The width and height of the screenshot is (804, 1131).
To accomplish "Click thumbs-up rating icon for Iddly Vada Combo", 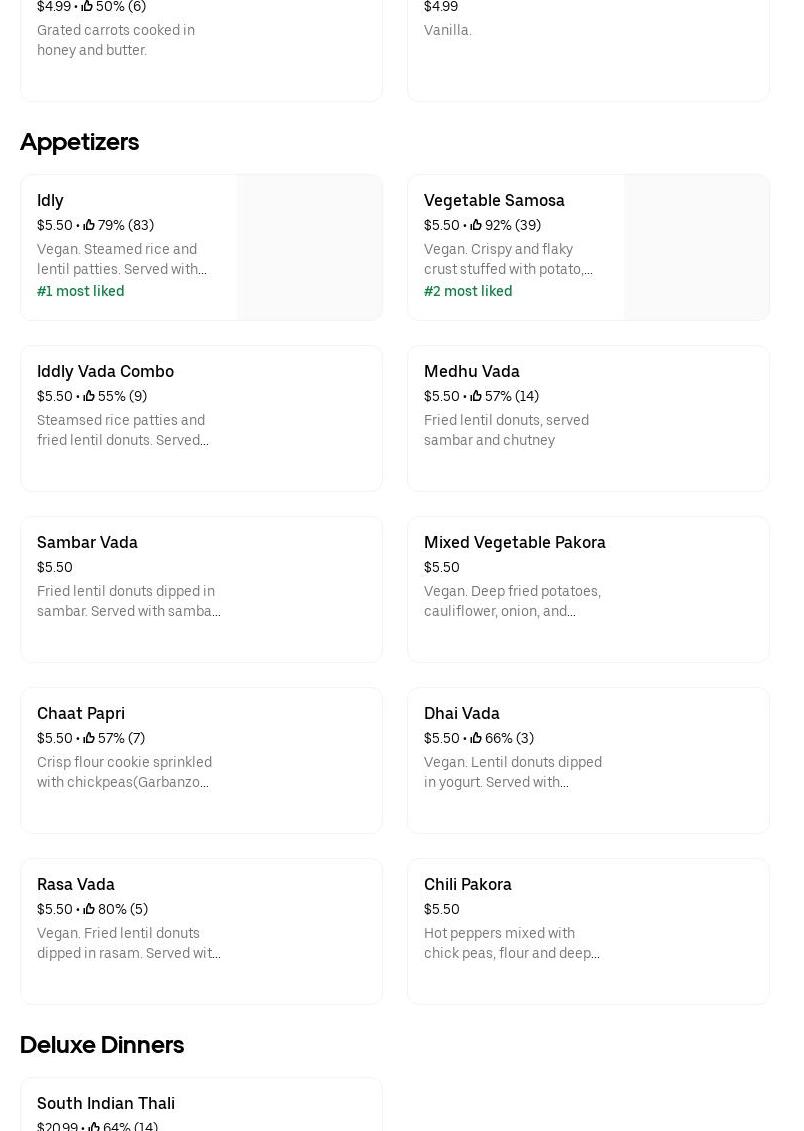I will click(89, 396).
